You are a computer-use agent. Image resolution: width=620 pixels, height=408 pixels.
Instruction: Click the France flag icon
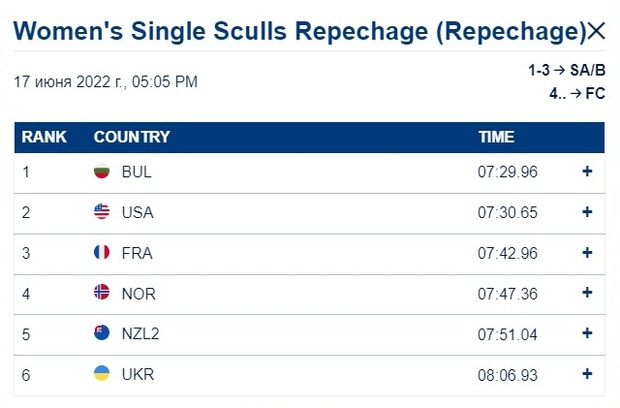click(x=102, y=252)
